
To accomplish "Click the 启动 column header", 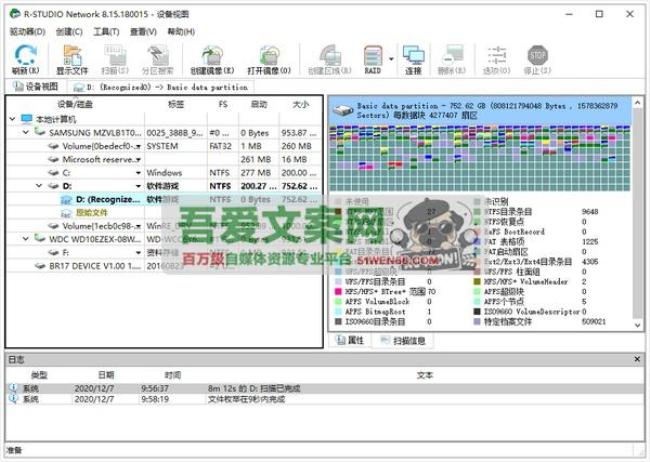I will [x=259, y=104].
